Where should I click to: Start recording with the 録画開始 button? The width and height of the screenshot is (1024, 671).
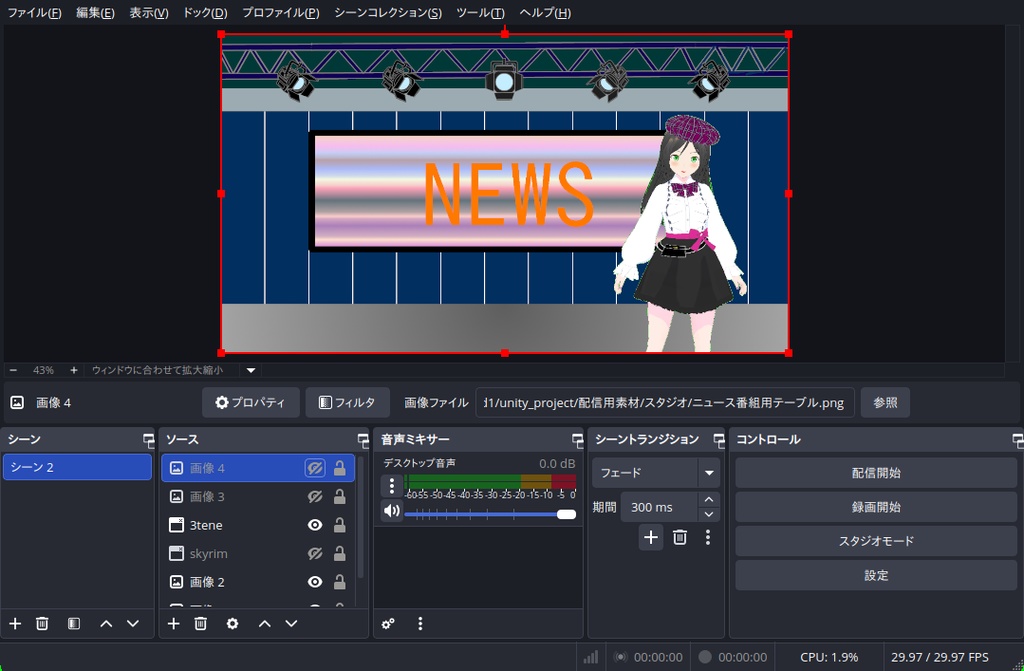tap(875, 507)
